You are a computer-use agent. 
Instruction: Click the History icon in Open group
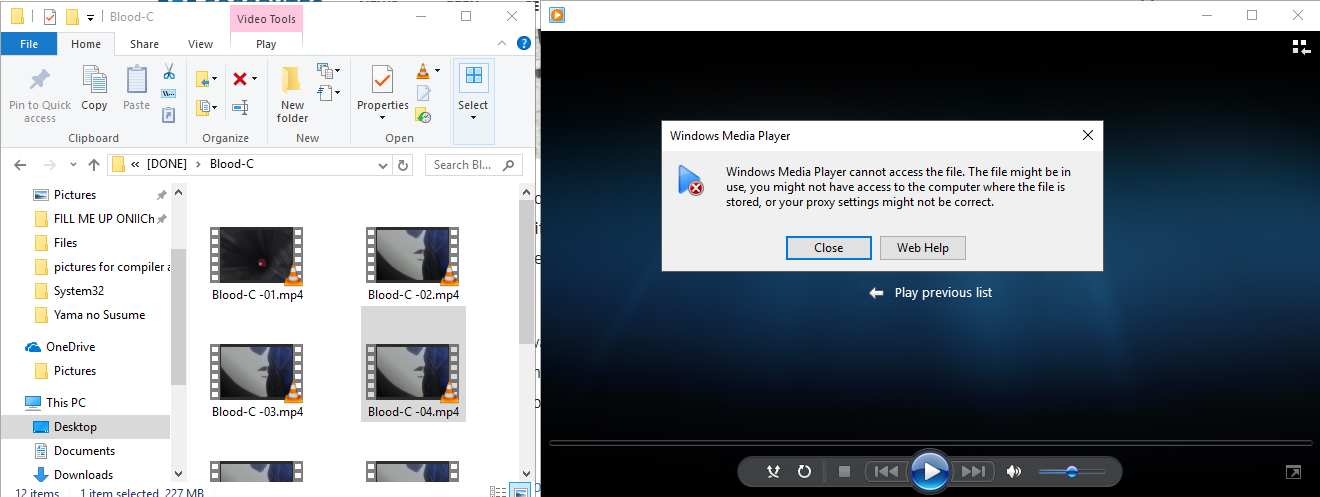(x=424, y=115)
